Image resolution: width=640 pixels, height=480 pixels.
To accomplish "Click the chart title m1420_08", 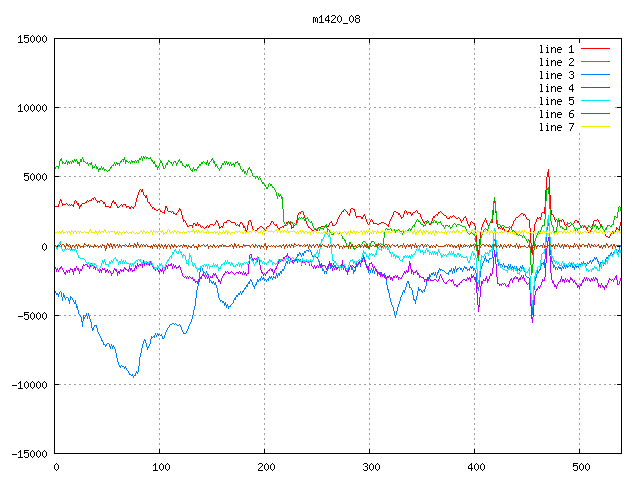I will click(336, 18).
